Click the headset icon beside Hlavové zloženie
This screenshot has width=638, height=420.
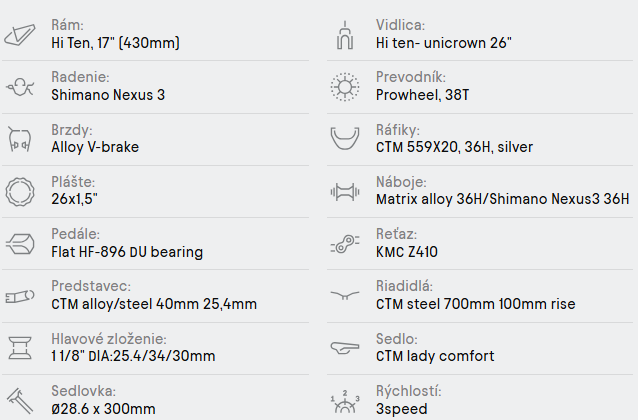[20, 347]
